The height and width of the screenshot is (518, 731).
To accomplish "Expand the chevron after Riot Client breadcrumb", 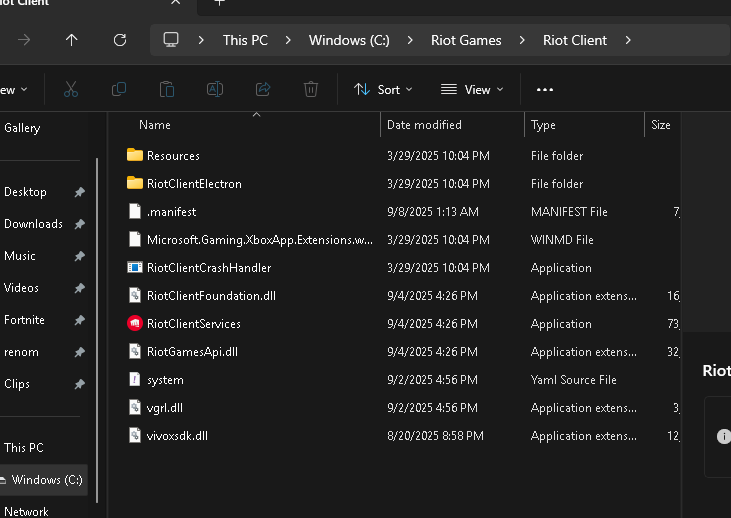I will [628, 40].
